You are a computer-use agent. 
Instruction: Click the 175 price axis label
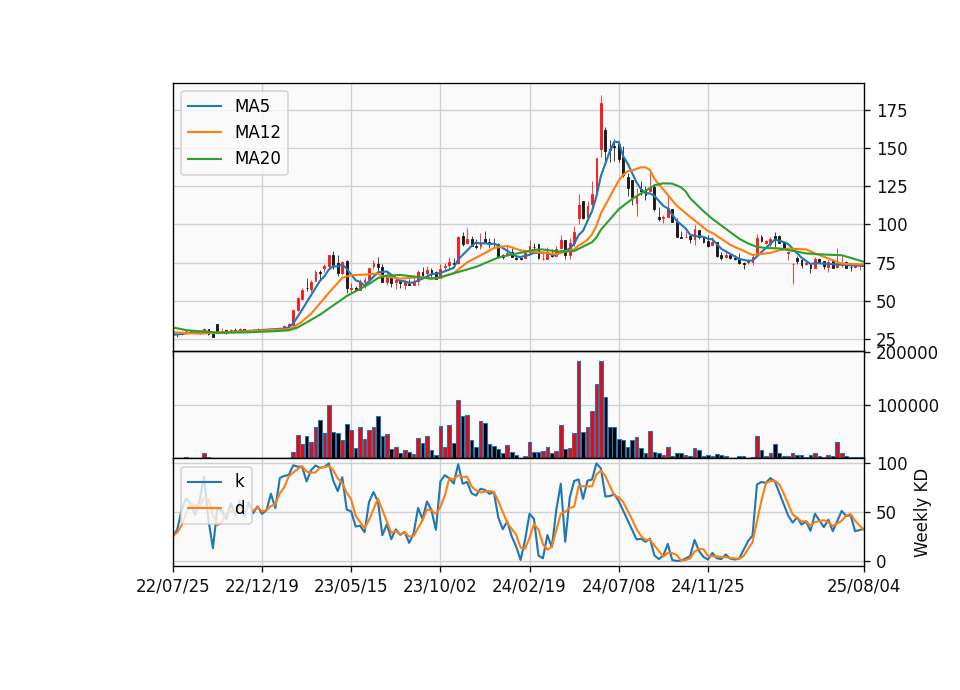[892, 111]
